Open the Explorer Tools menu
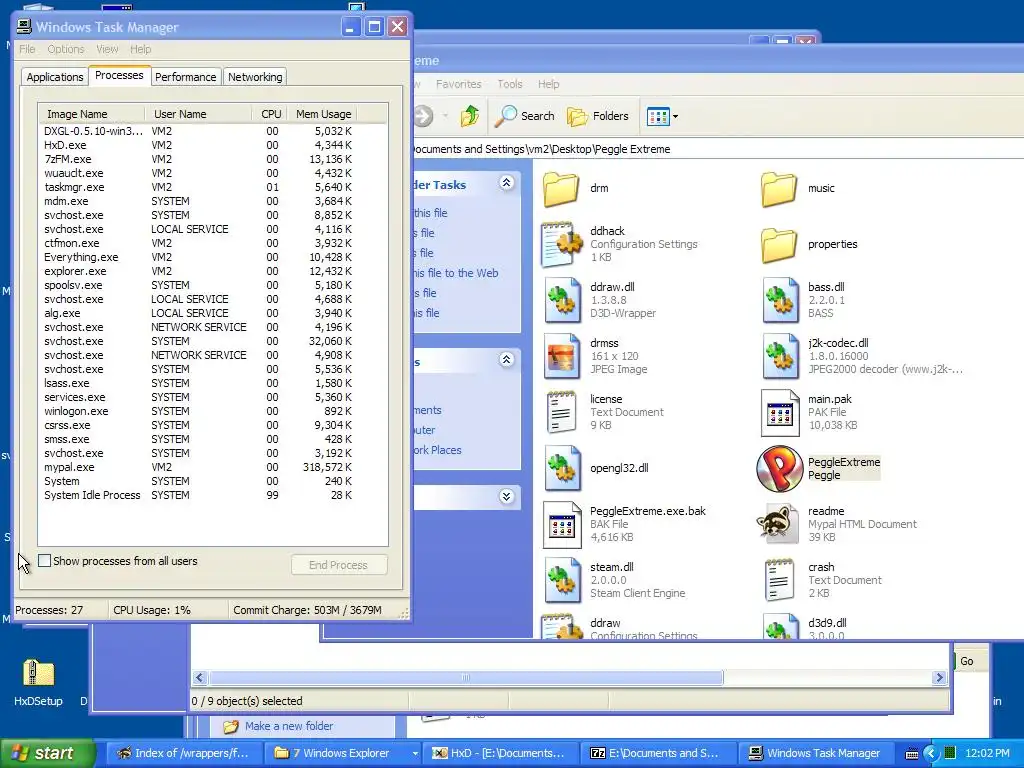The height and width of the screenshot is (768, 1024). pyautogui.click(x=509, y=84)
